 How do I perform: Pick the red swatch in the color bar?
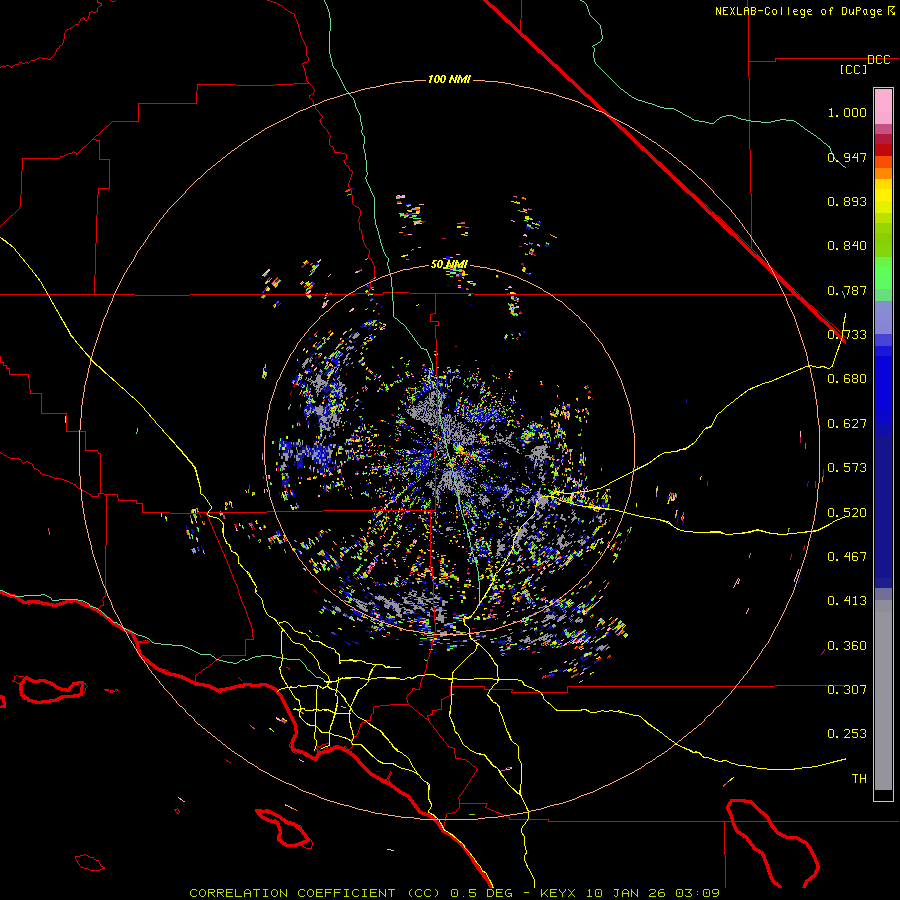coord(883,149)
